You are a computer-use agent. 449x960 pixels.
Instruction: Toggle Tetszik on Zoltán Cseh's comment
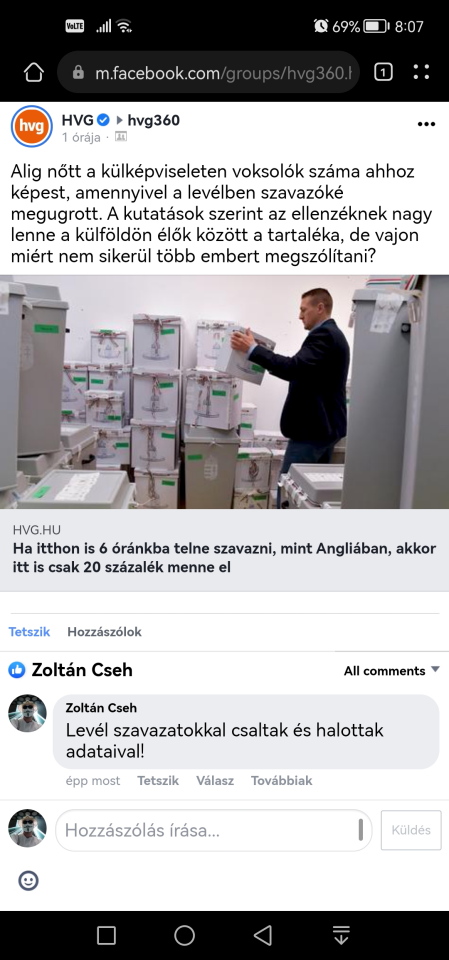pos(158,781)
